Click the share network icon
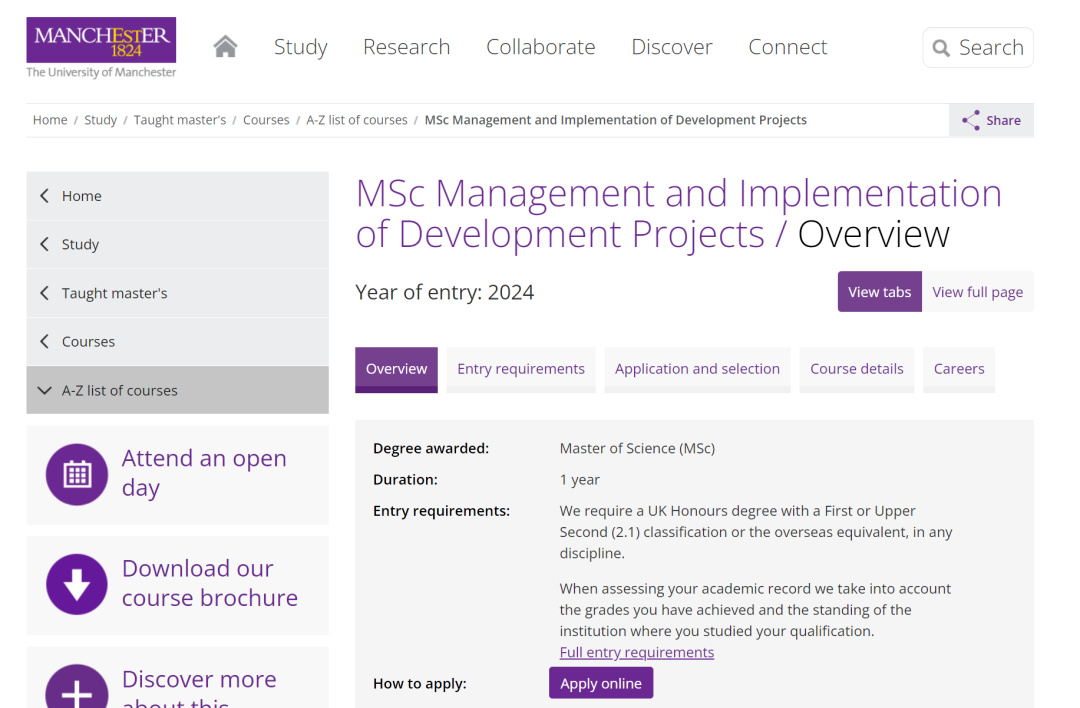The image size is (1080, 708). click(x=970, y=120)
